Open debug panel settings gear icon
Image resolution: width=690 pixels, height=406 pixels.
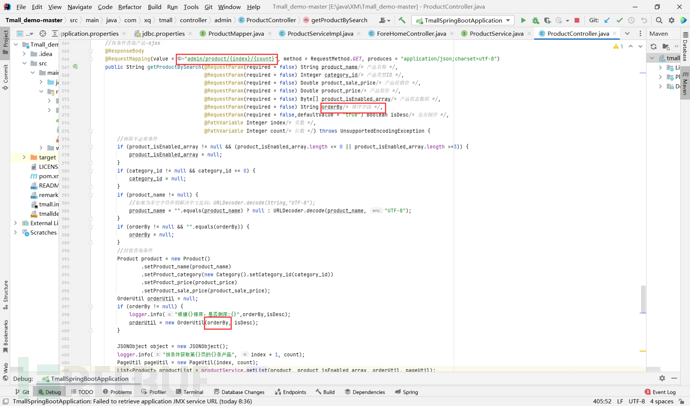pyautogui.click(x=662, y=379)
